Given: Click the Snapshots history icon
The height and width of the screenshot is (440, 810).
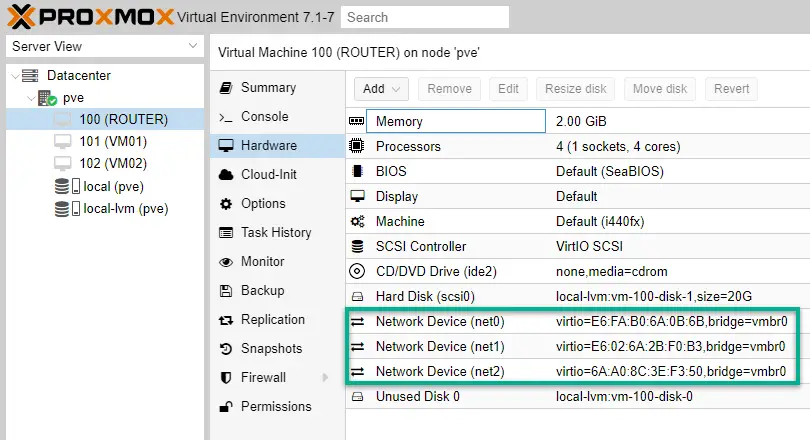Looking at the screenshot, I should (x=226, y=349).
